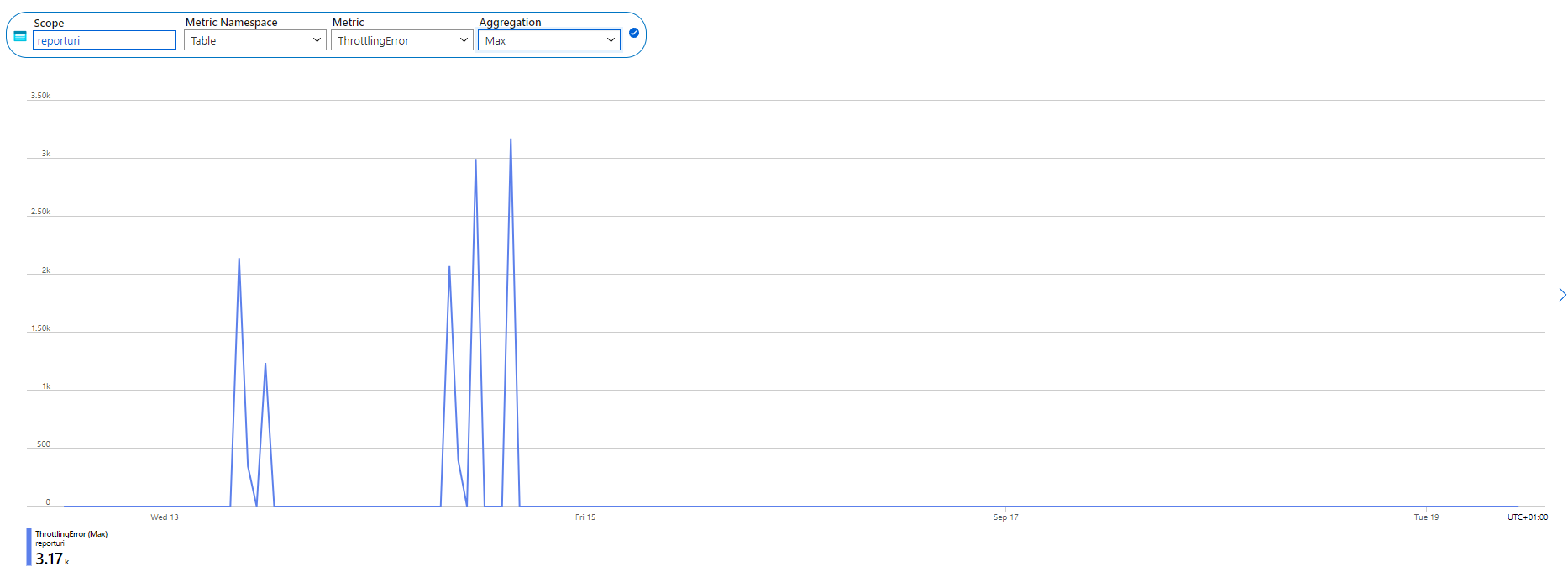Click the 3.50k y-axis label

[x=40, y=96]
